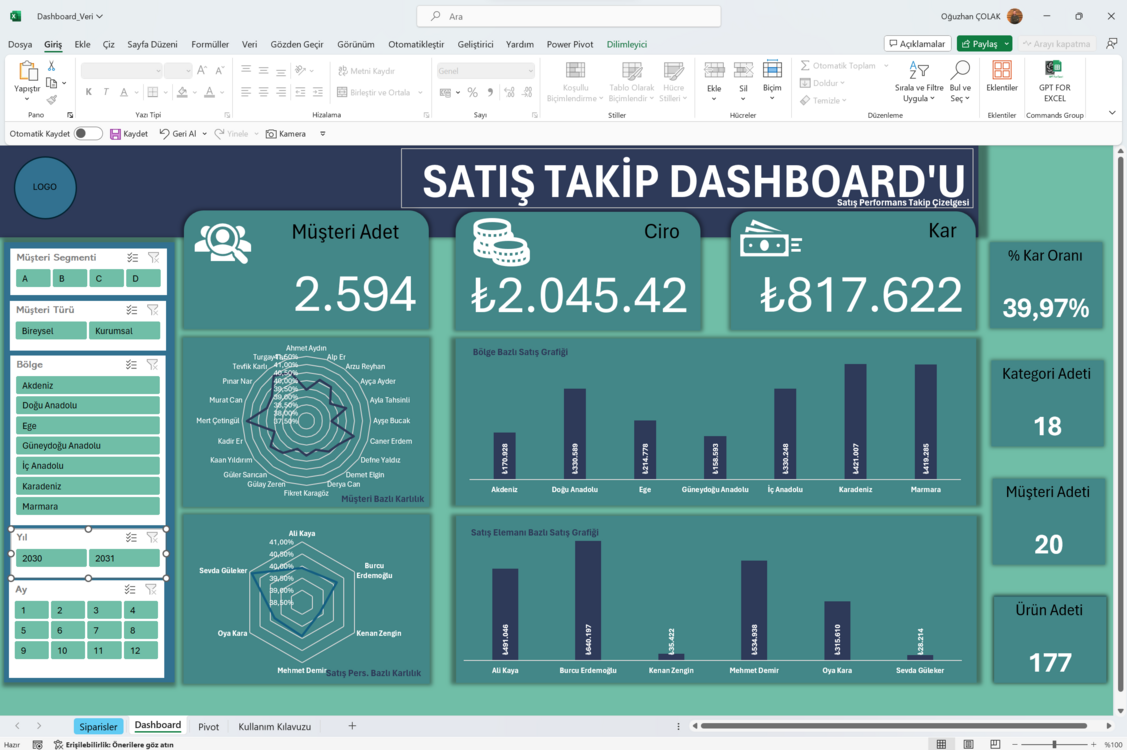
Task: Click the horizontal scrollbar thumb
Action: click(893, 726)
